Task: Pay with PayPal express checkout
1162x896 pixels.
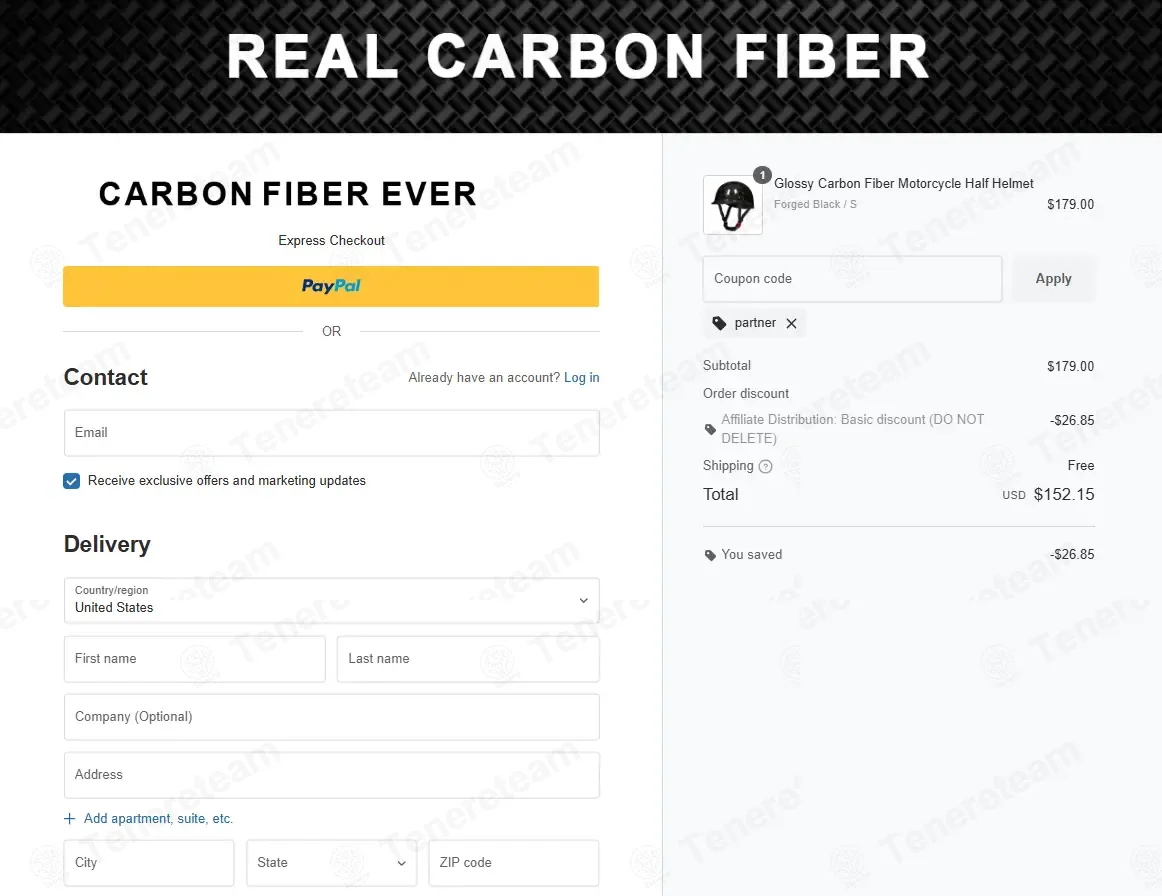Action: (x=331, y=286)
